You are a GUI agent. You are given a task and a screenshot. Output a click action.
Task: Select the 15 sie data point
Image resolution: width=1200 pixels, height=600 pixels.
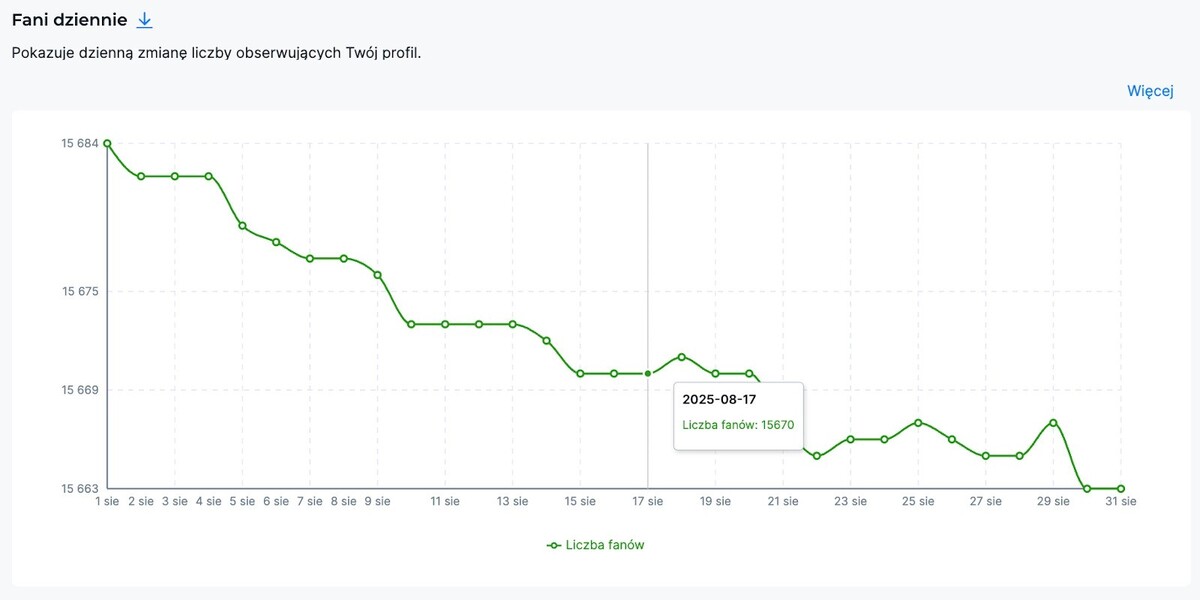coord(580,374)
